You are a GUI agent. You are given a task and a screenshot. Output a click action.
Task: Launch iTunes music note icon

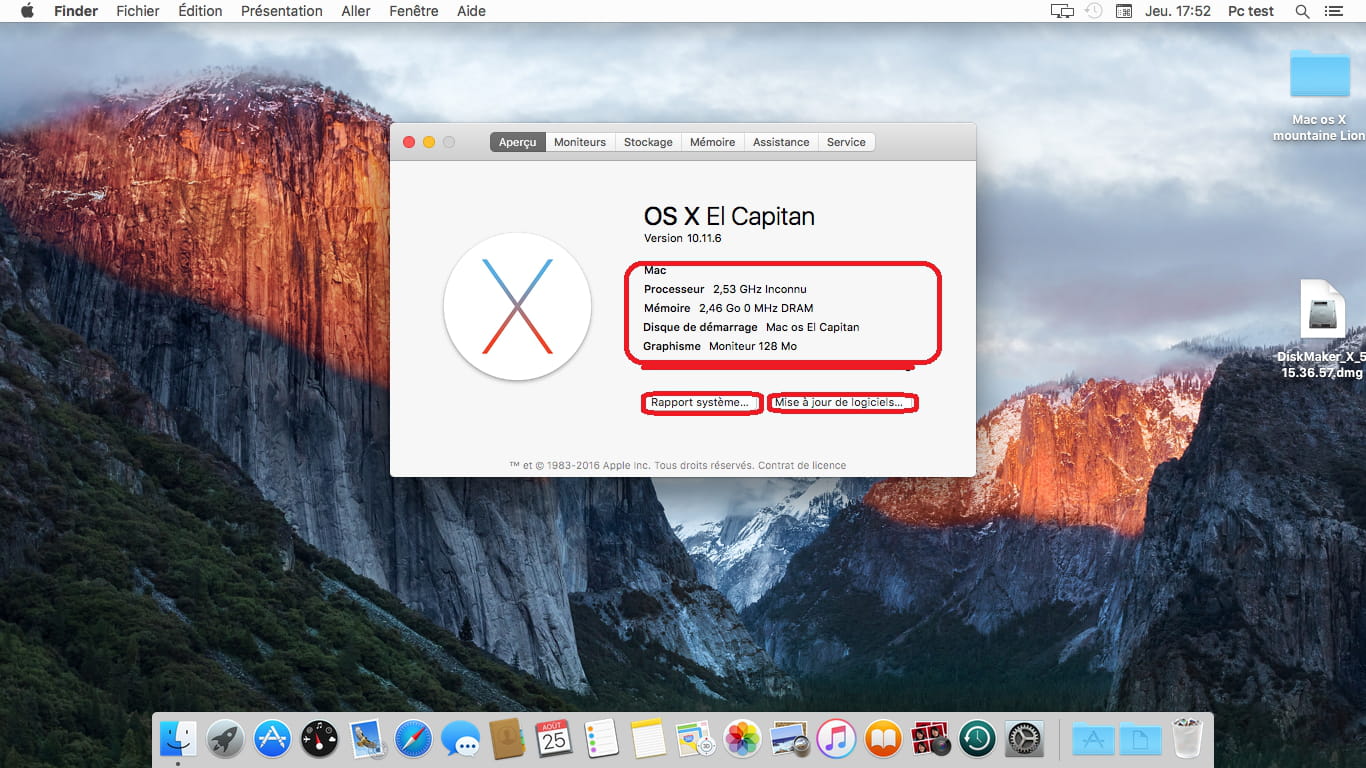point(836,739)
